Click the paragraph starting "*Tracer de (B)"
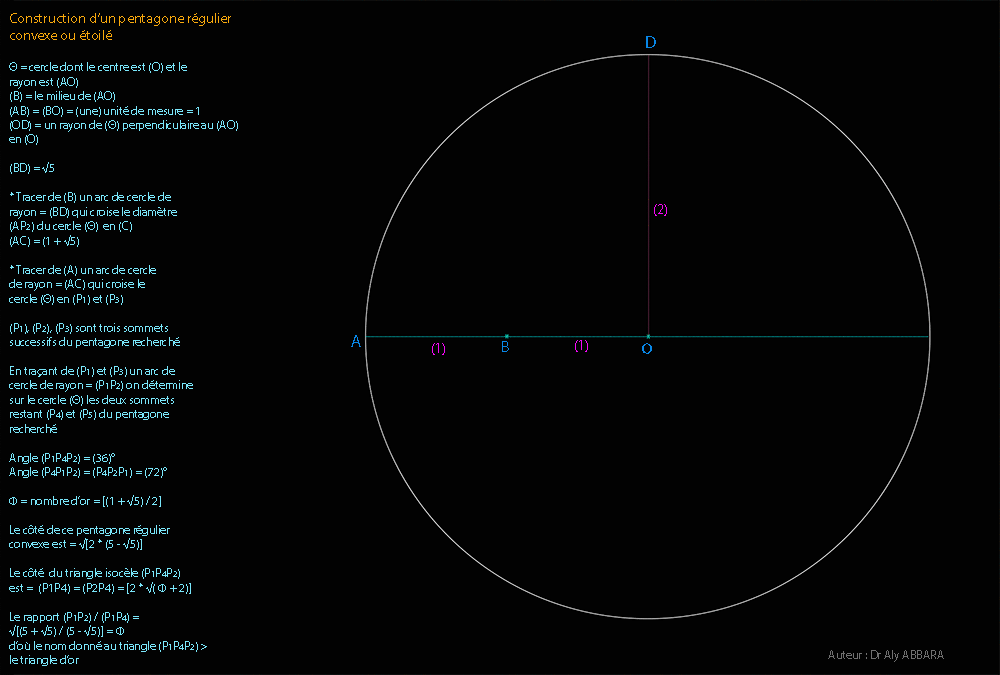Screen dimensions: 1000x675 tap(90, 197)
